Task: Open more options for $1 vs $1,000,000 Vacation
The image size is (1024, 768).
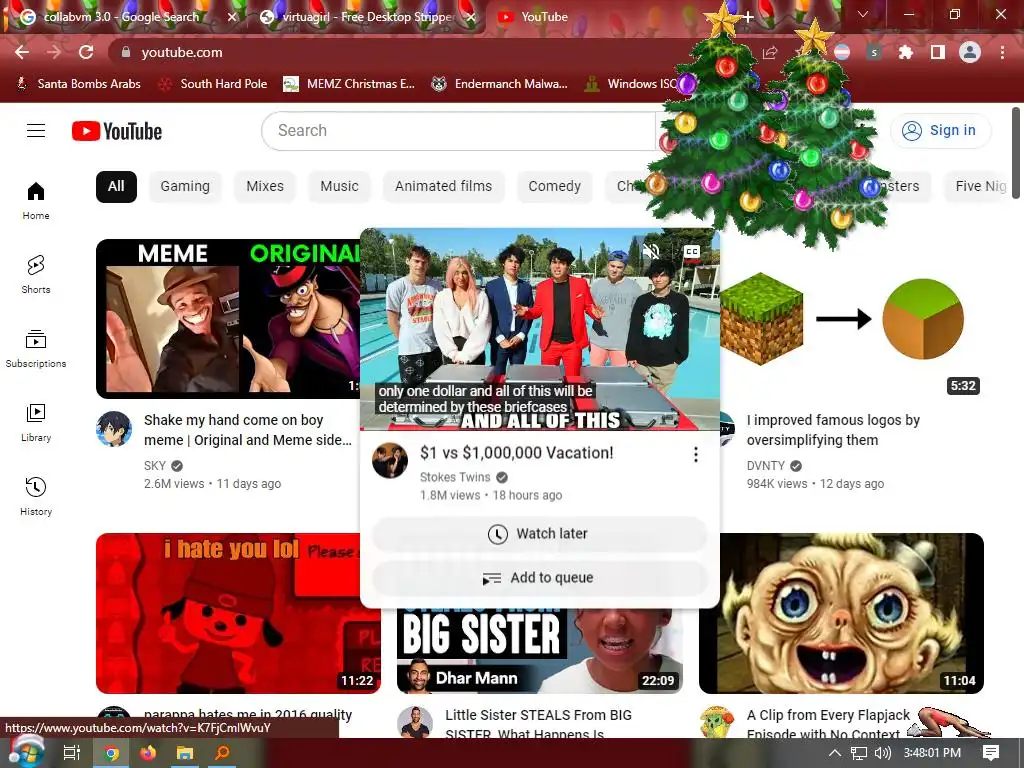Action: (696, 455)
